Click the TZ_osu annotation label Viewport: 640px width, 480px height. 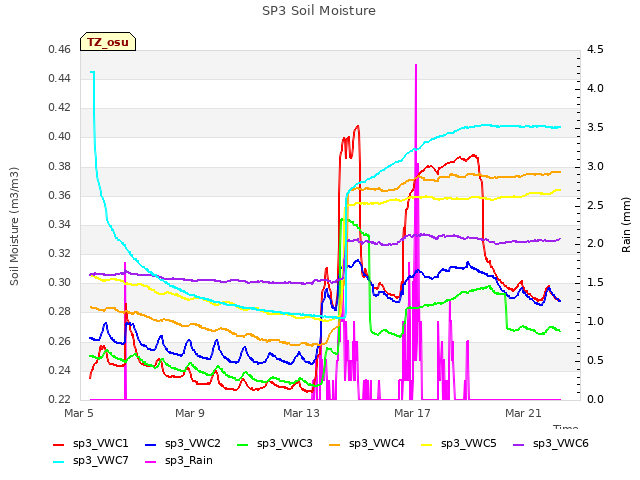108,42
